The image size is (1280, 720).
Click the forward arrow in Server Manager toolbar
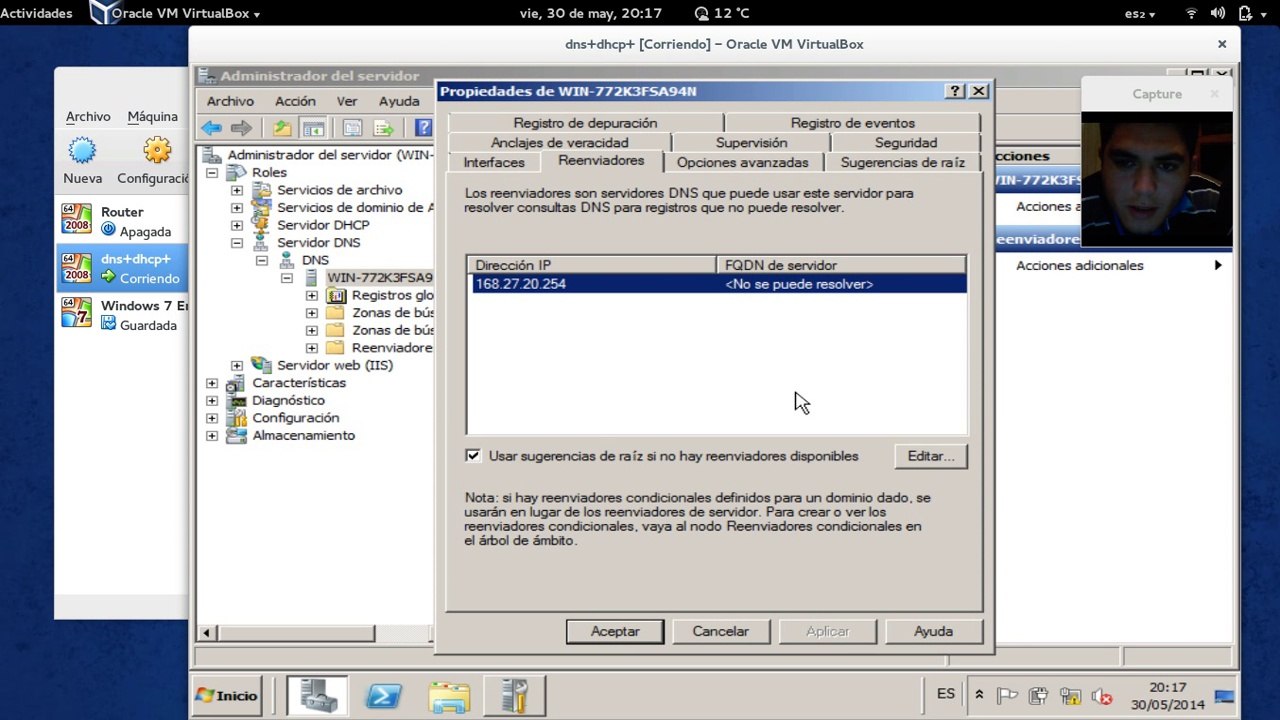241,128
